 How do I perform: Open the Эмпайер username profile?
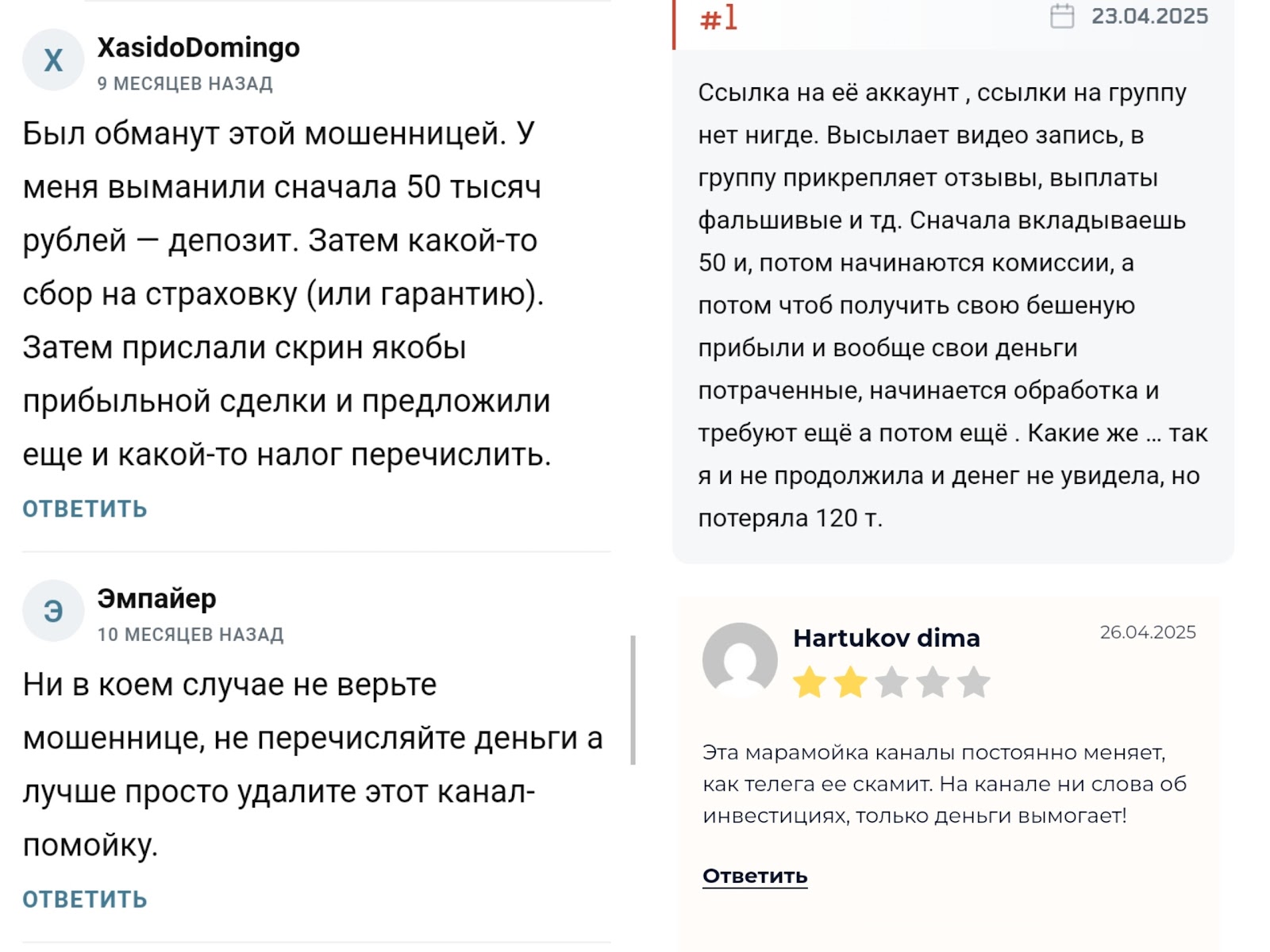pyautogui.click(x=156, y=598)
